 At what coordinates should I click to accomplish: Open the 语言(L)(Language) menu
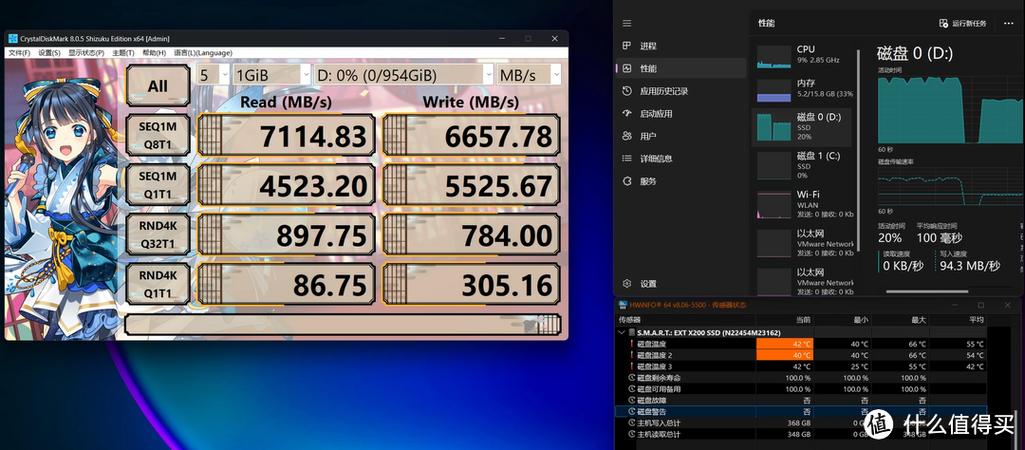coord(203,53)
